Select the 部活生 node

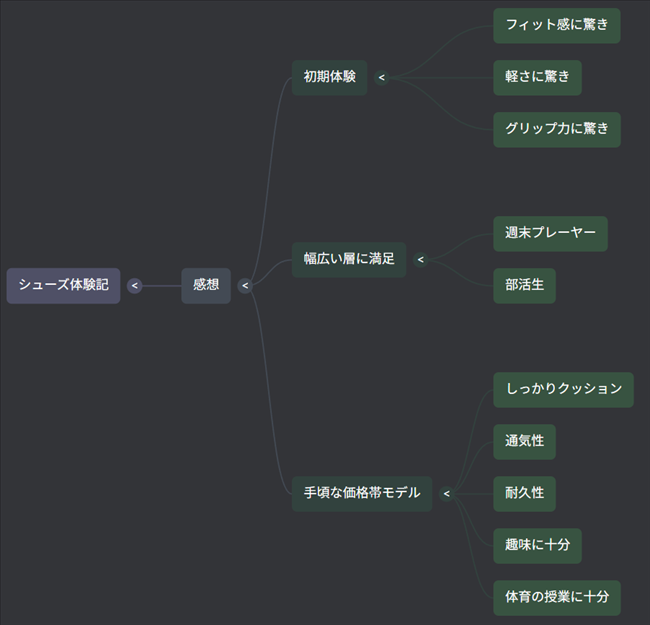click(x=524, y=286)
